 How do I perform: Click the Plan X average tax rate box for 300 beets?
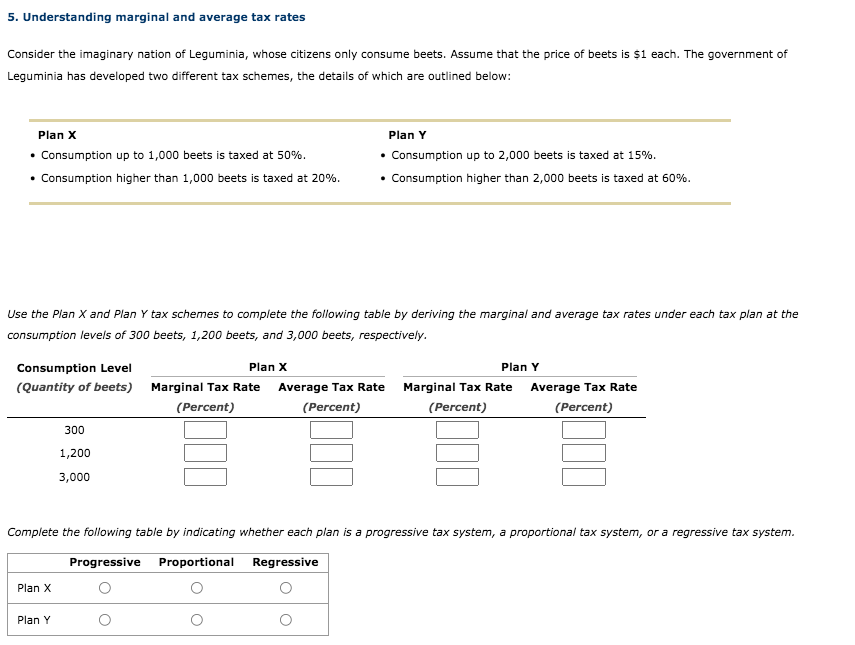[x=332, y=429]
